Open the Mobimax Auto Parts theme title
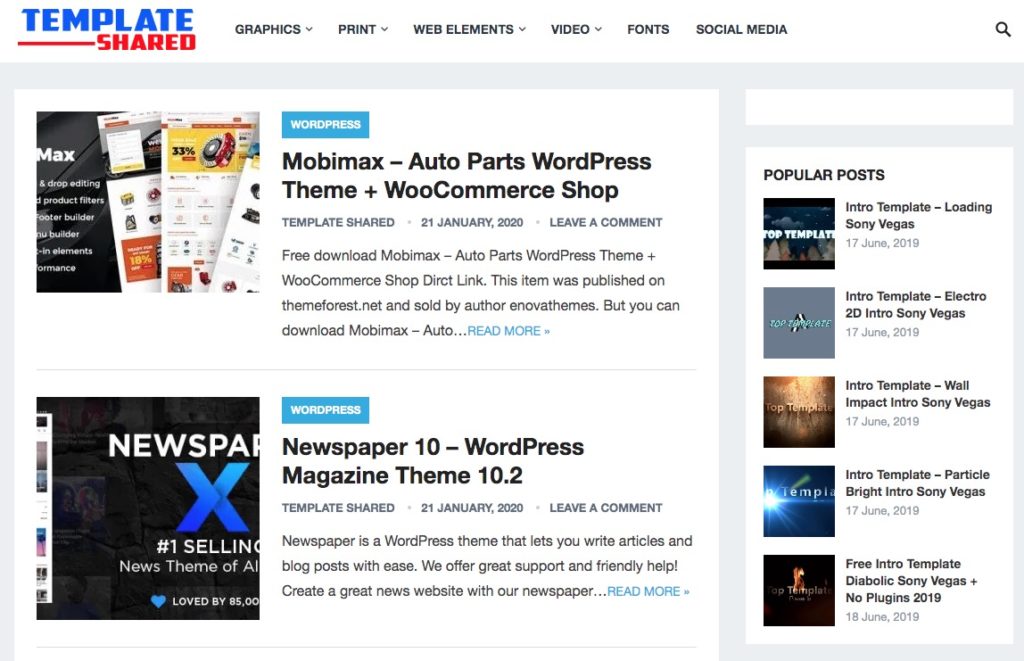1024x661 pixels. 466,175
